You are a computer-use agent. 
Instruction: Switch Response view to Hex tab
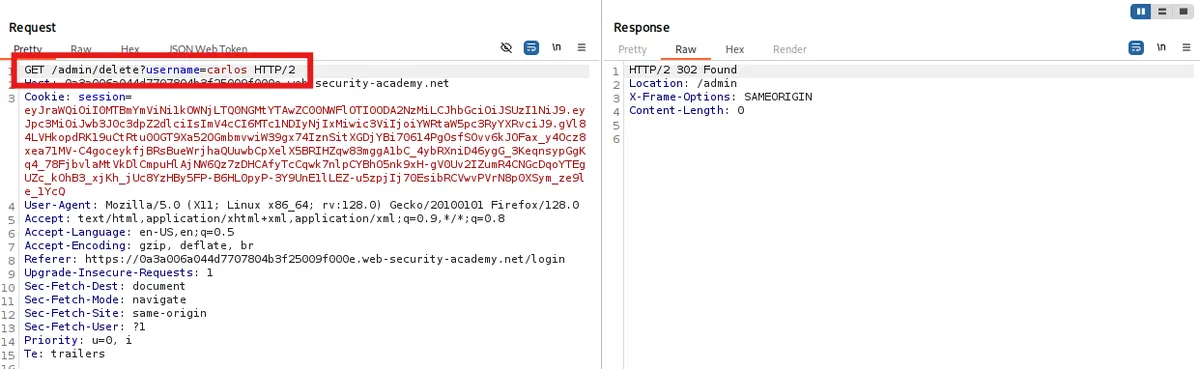735,49
